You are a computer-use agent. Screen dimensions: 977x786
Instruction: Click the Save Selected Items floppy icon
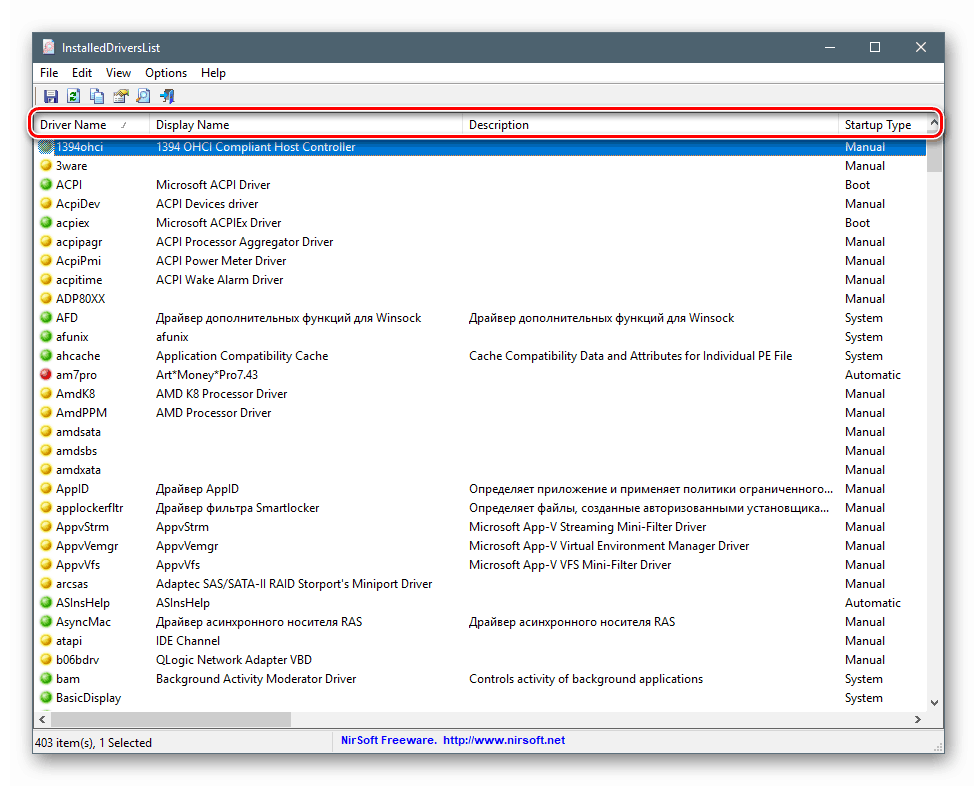click(x=50, y=97)
